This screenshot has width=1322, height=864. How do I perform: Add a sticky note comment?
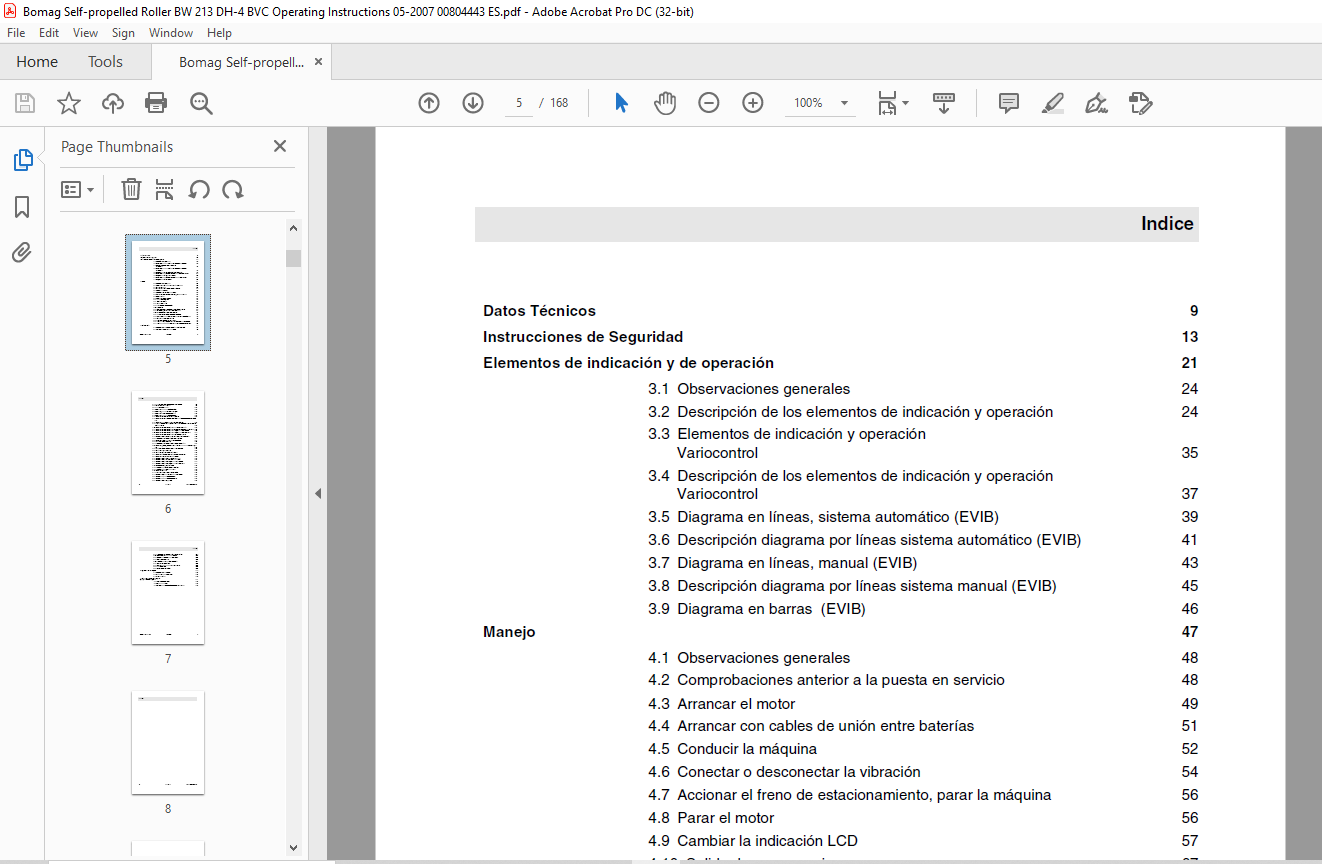coord(1009,103)
